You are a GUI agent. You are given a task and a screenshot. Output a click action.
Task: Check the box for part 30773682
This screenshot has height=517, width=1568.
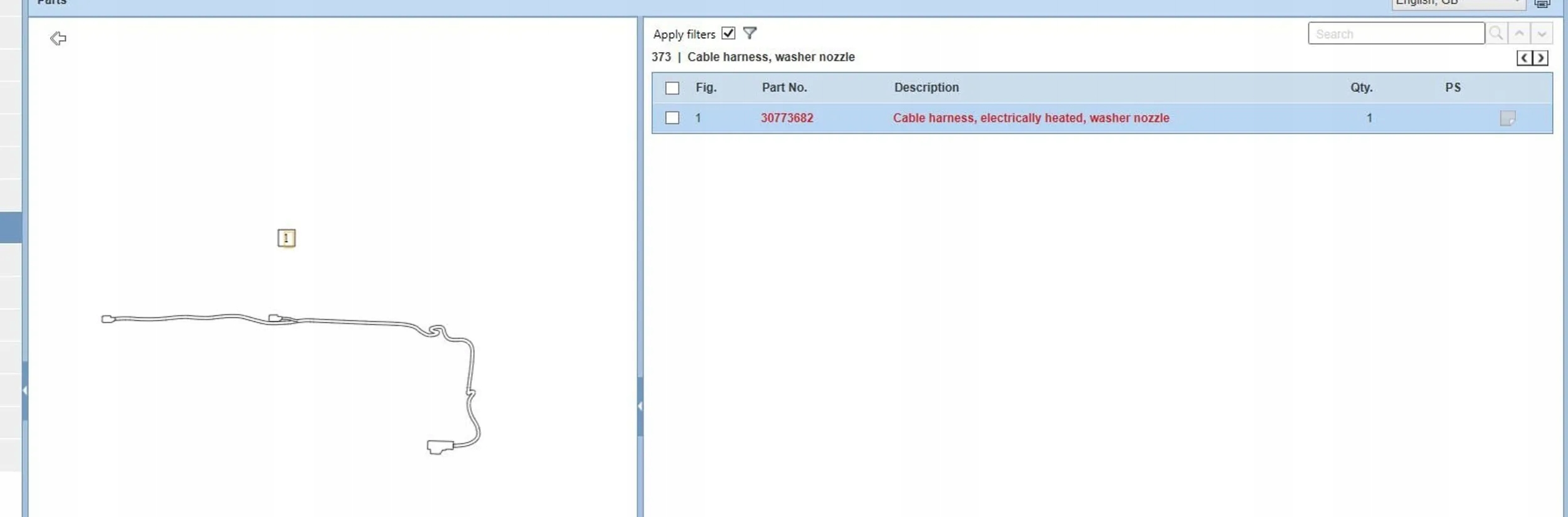click(672, 118)
